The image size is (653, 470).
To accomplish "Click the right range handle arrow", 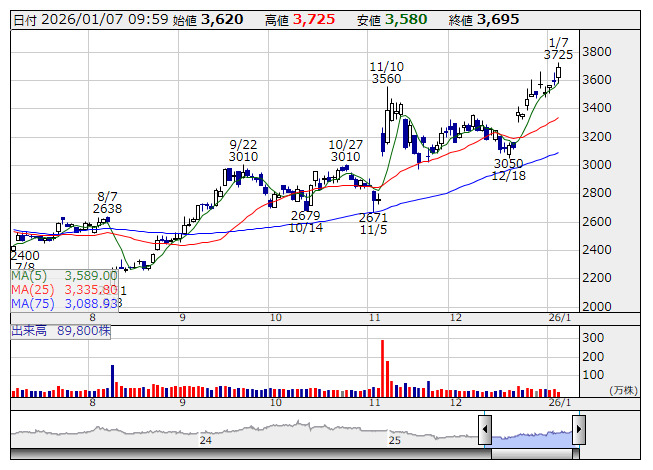I will (578, 431).
